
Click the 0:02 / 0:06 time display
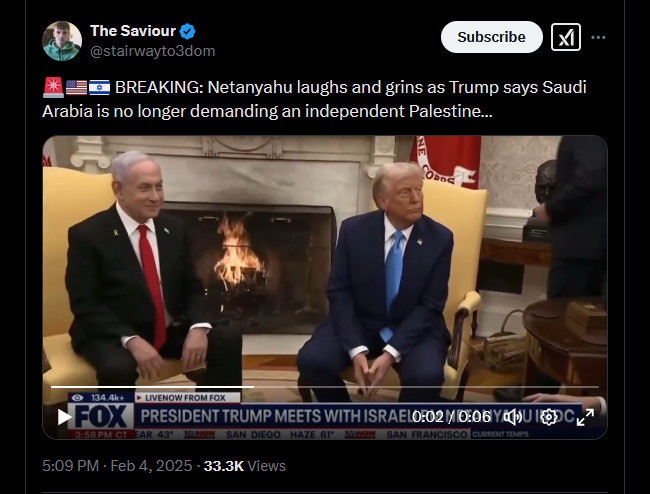pos(451,417)
